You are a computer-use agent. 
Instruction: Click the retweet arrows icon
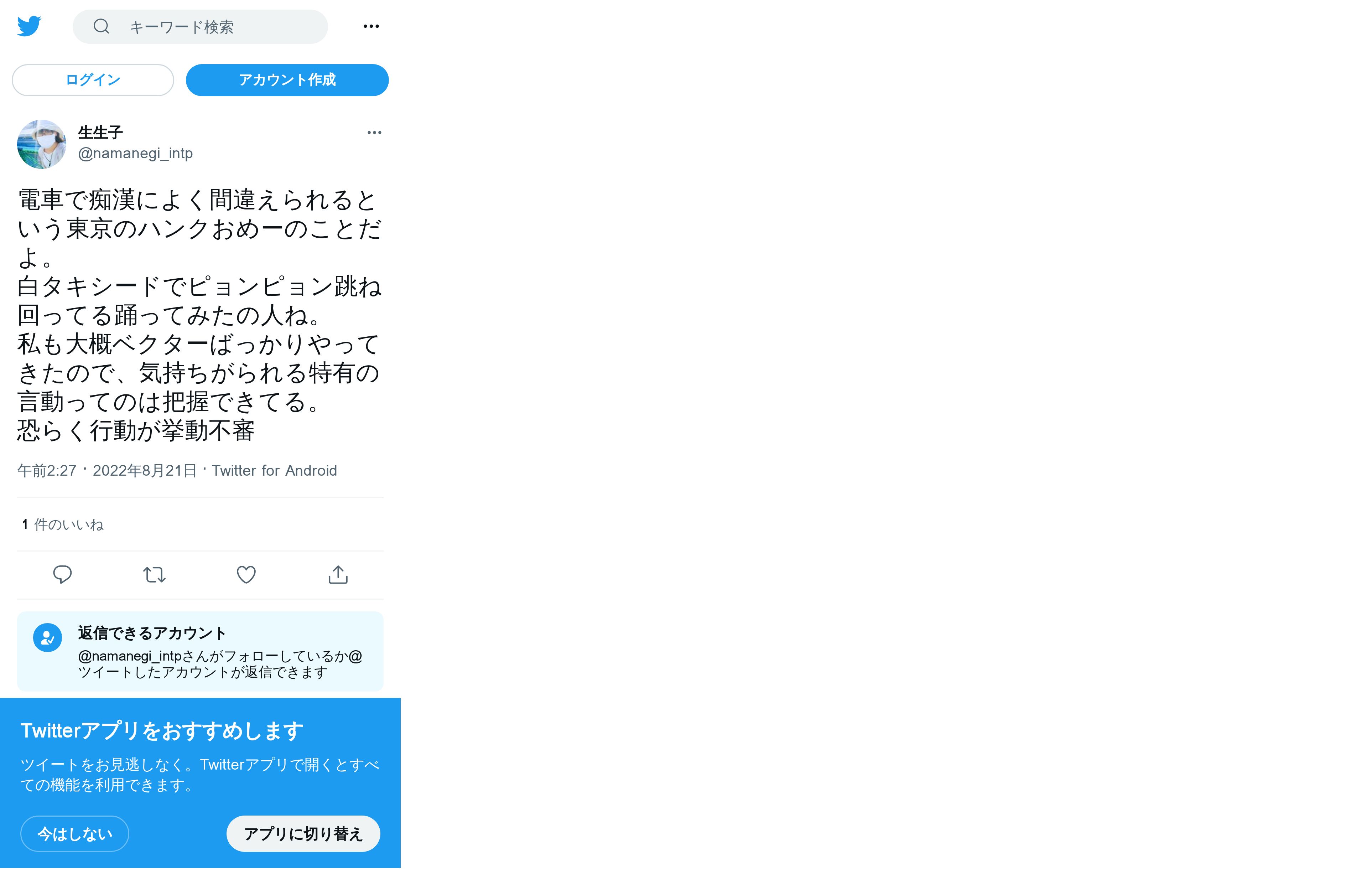pos(155,574)
